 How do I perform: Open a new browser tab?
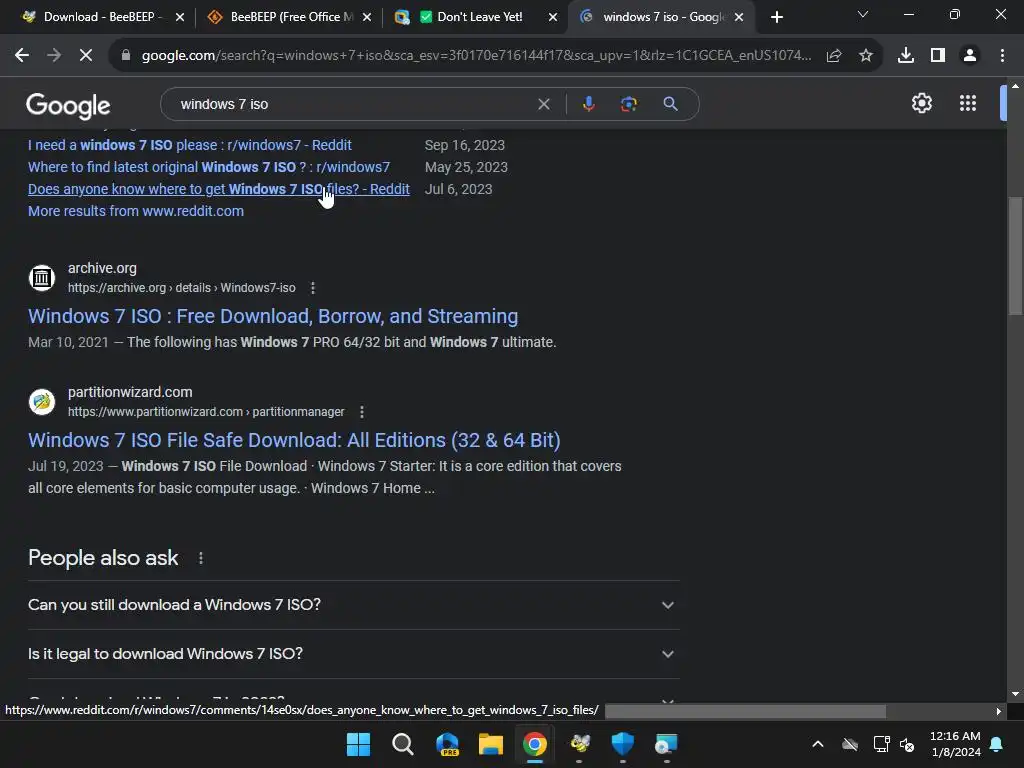pos(776,18)
